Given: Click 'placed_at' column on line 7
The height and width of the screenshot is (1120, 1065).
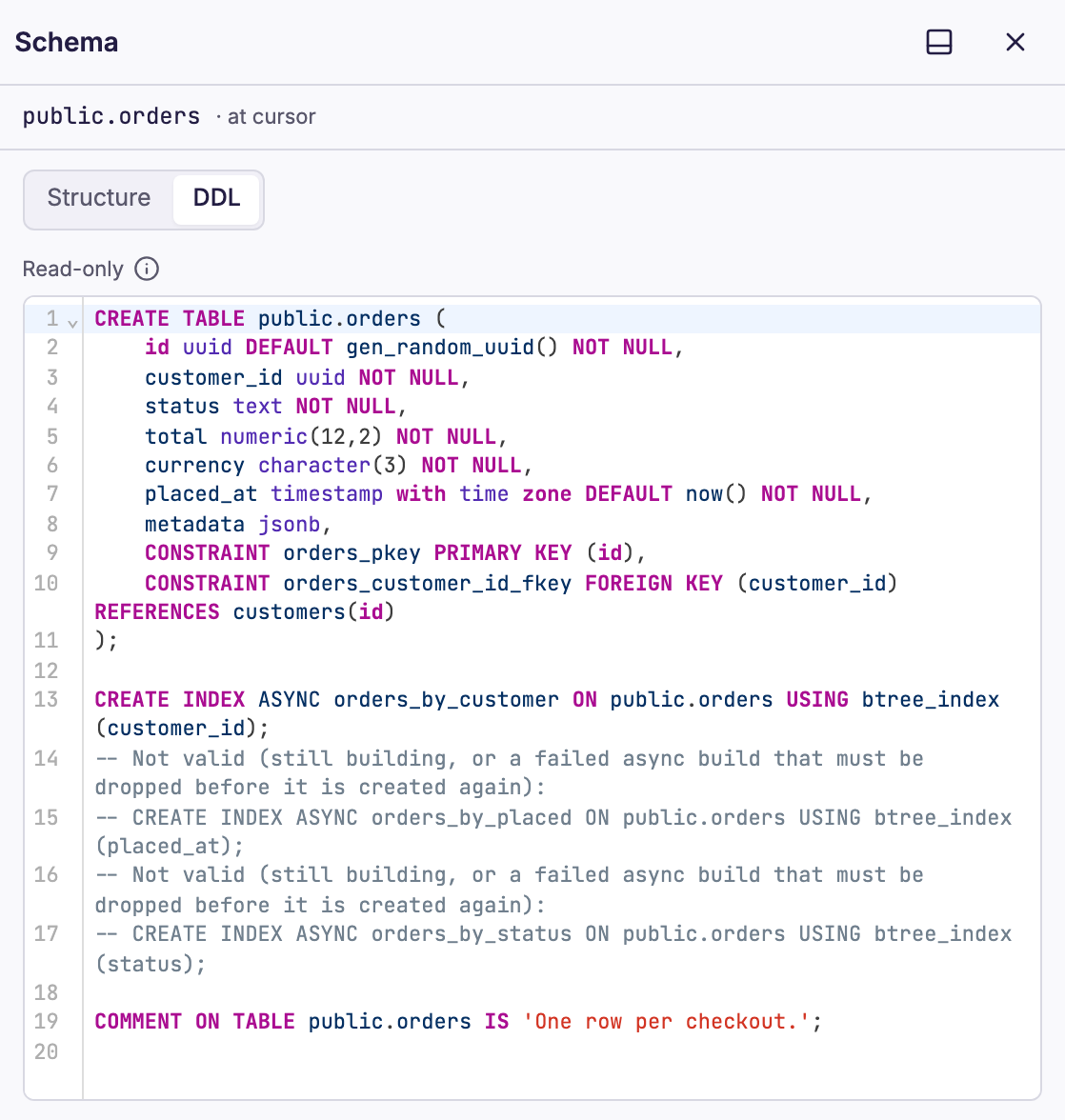Looking at the screenshot, I should [x=201, y=494].
